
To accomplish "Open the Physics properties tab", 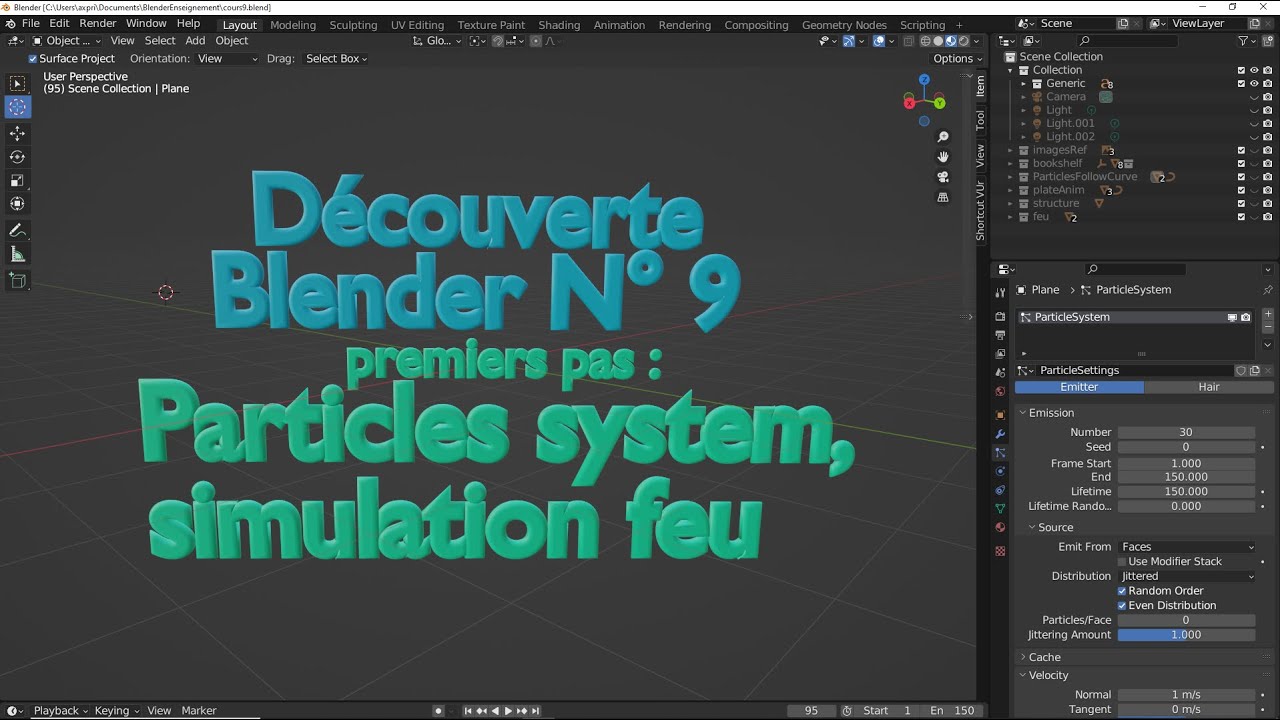I will pyautogui.click(x=1000, y=472).
